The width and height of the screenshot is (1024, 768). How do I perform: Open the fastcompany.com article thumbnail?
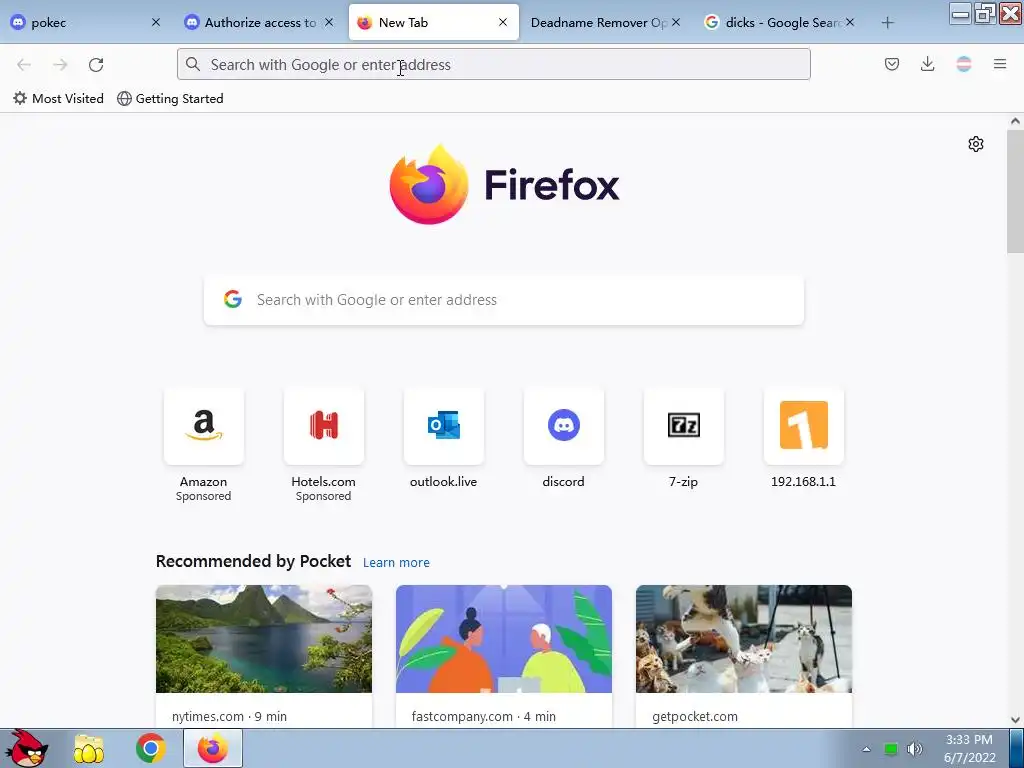pyautogui.click(x=504, y=639)
